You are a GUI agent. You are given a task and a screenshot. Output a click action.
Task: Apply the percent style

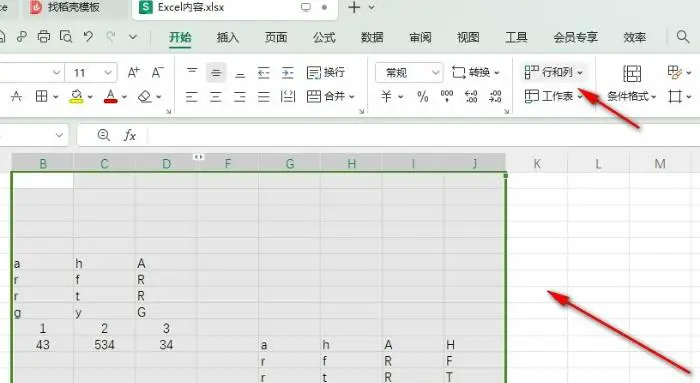pos(422,96)
